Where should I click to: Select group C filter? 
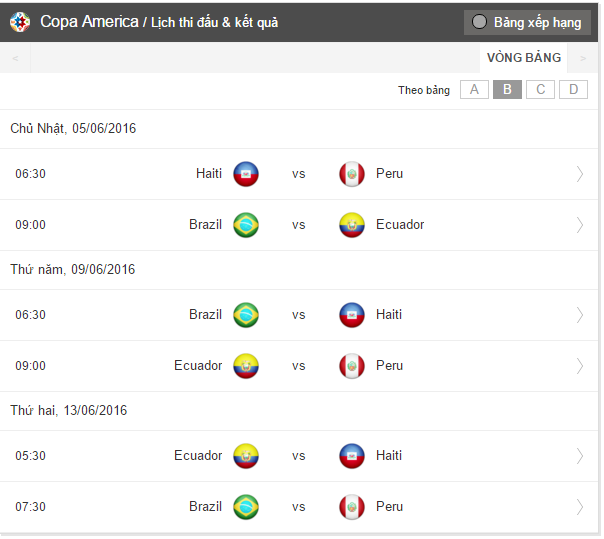tap(540, 90)
